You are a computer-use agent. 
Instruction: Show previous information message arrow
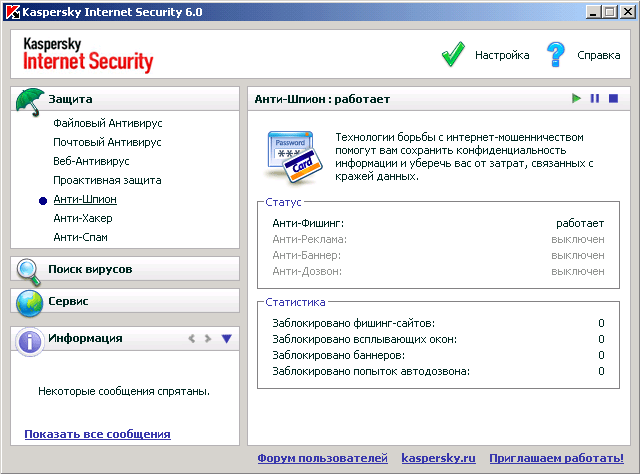tap(191, 339)
